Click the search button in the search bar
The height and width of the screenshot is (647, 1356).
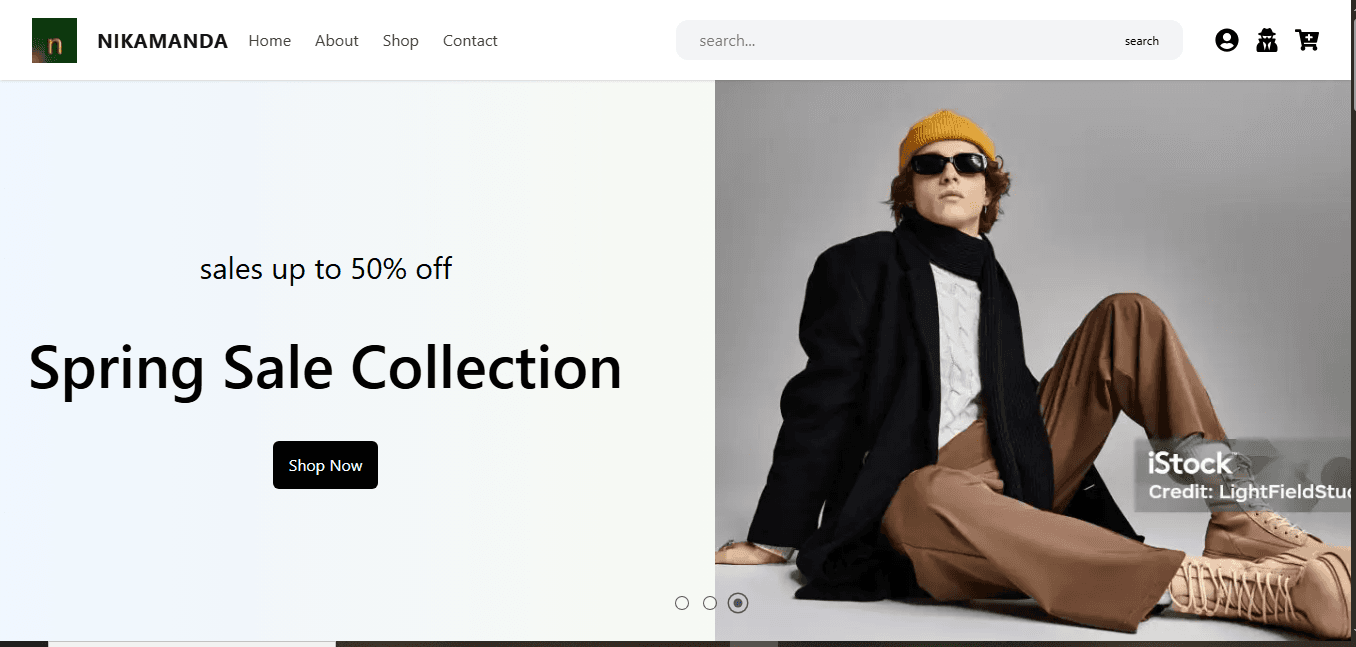click(1141, 40)
